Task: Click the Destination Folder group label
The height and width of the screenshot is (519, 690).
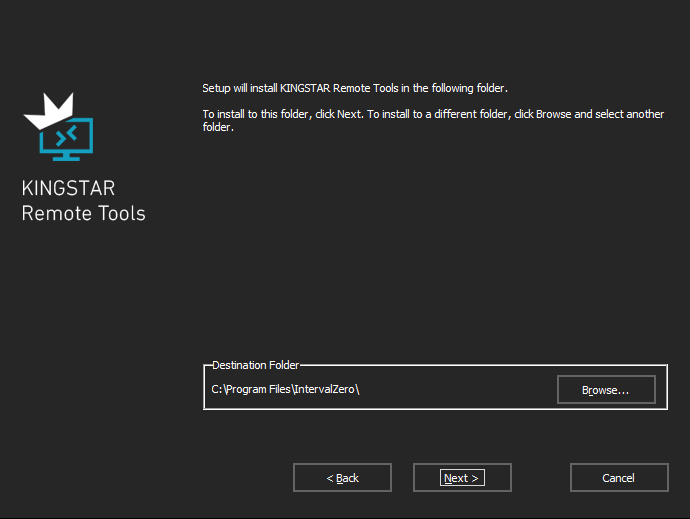Action: pyautogui.click(x=255, y=365)
